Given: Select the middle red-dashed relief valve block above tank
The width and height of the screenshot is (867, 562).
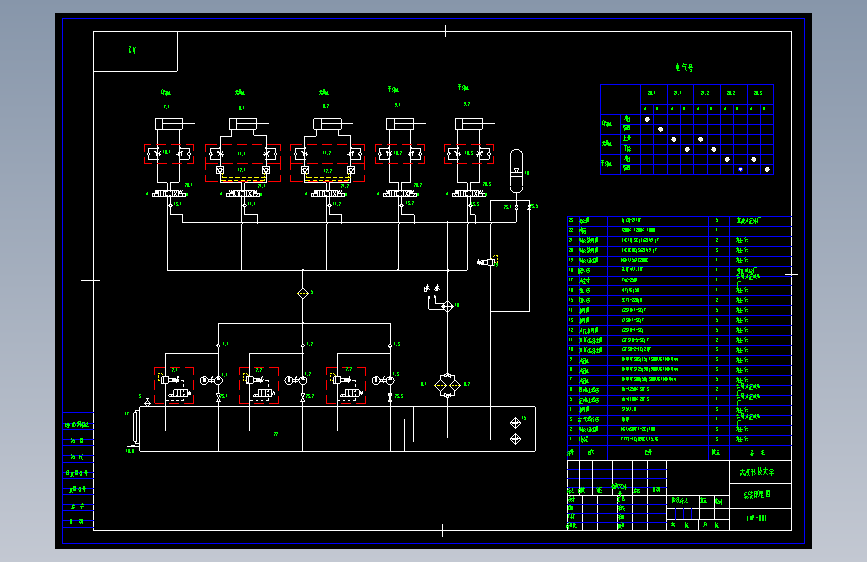Looking at the screenshot, I should 259,386.
